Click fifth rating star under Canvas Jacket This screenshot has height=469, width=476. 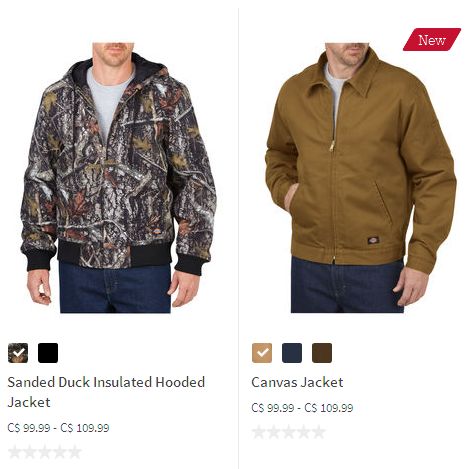319,432
